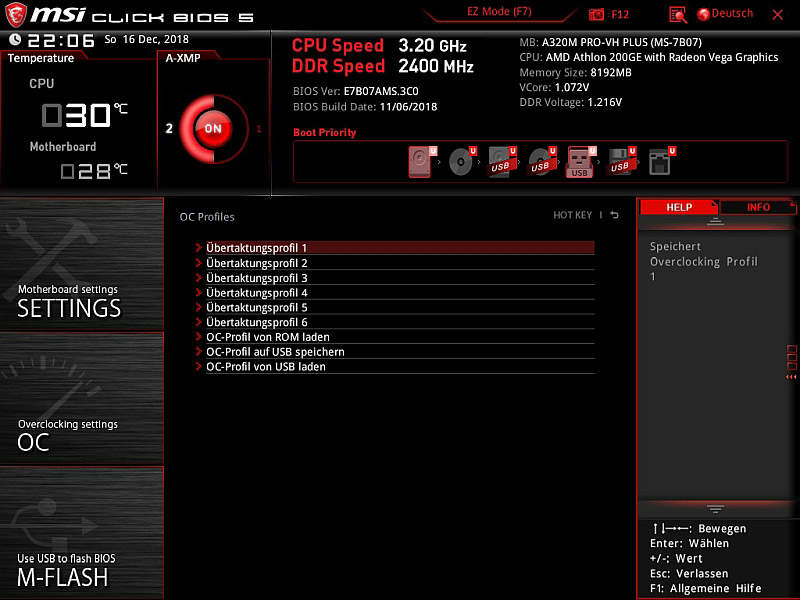Expand the chevron beside Übertaktungsprofil 2

(198, 263)
